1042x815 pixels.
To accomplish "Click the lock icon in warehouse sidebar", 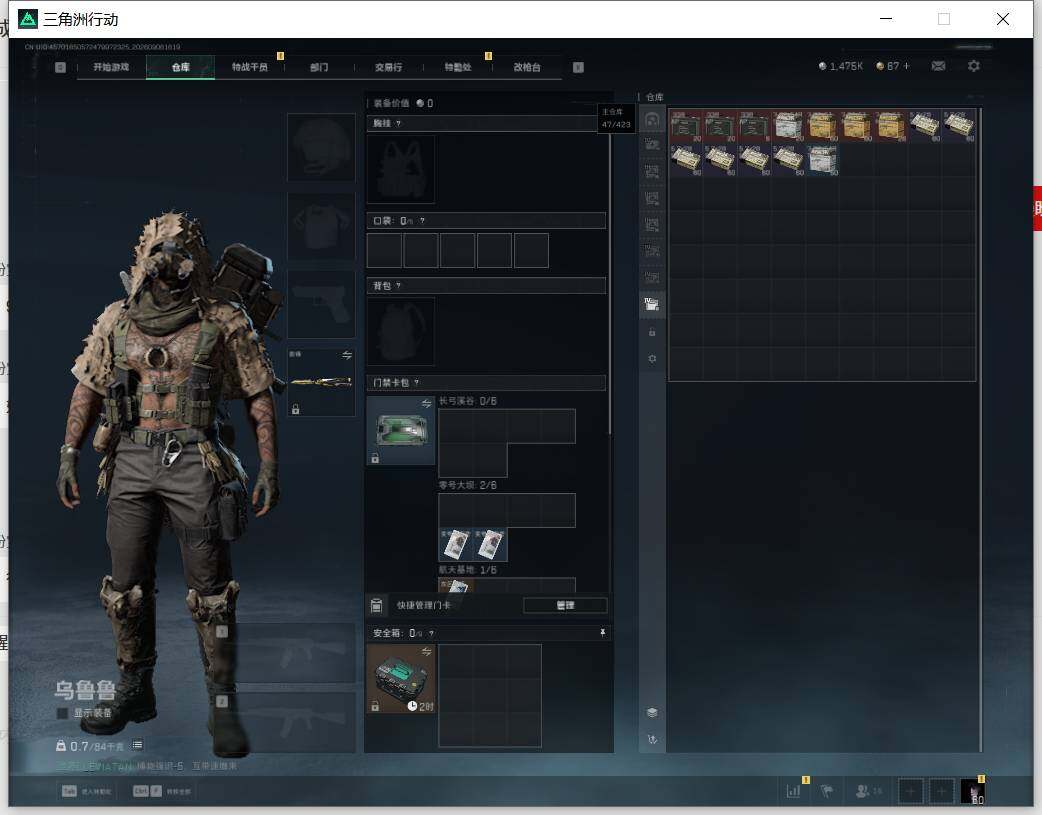I will pos(652,332).
